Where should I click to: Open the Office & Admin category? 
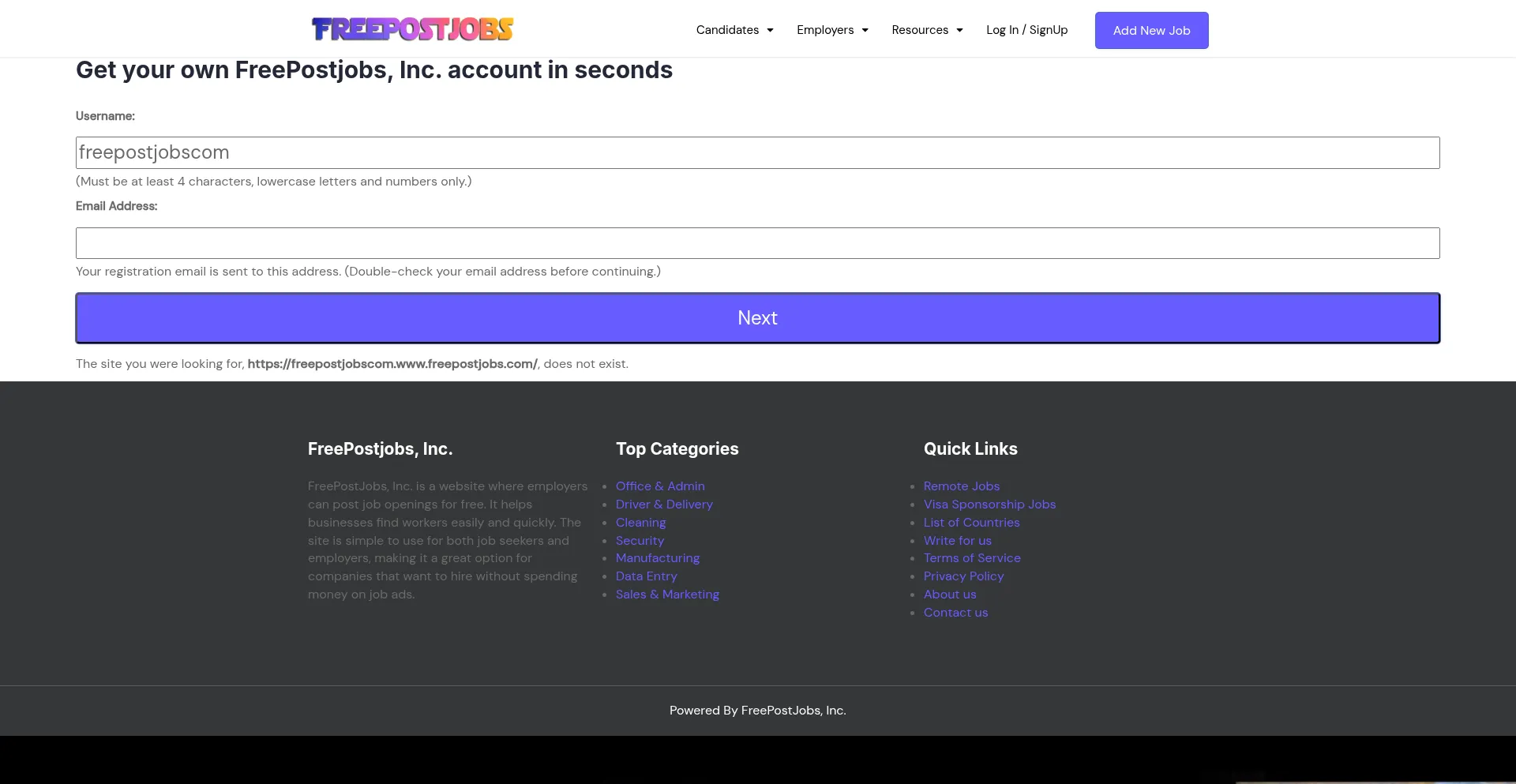click(x=660, y=486)
